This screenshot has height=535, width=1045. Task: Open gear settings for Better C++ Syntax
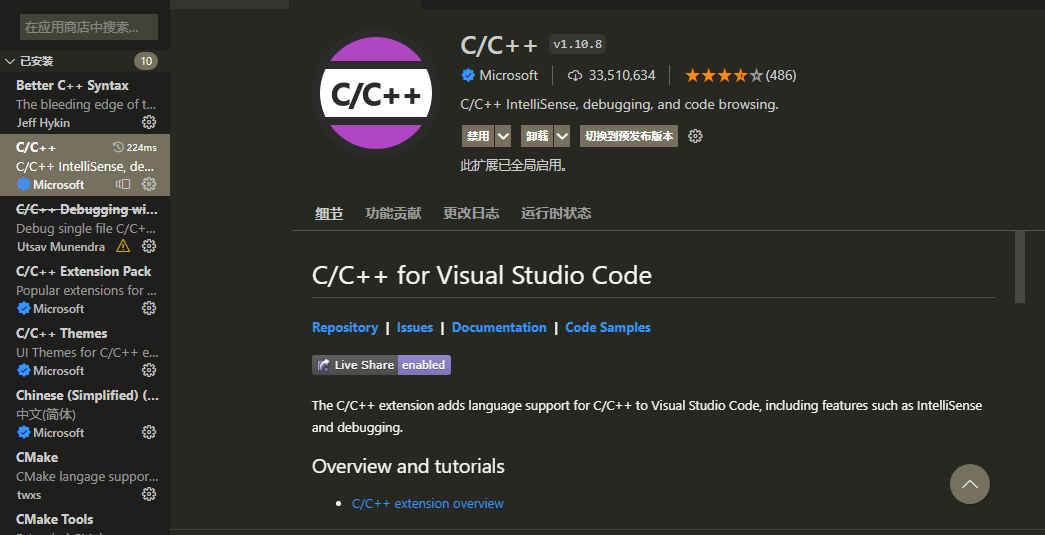(x=149, y=123)
